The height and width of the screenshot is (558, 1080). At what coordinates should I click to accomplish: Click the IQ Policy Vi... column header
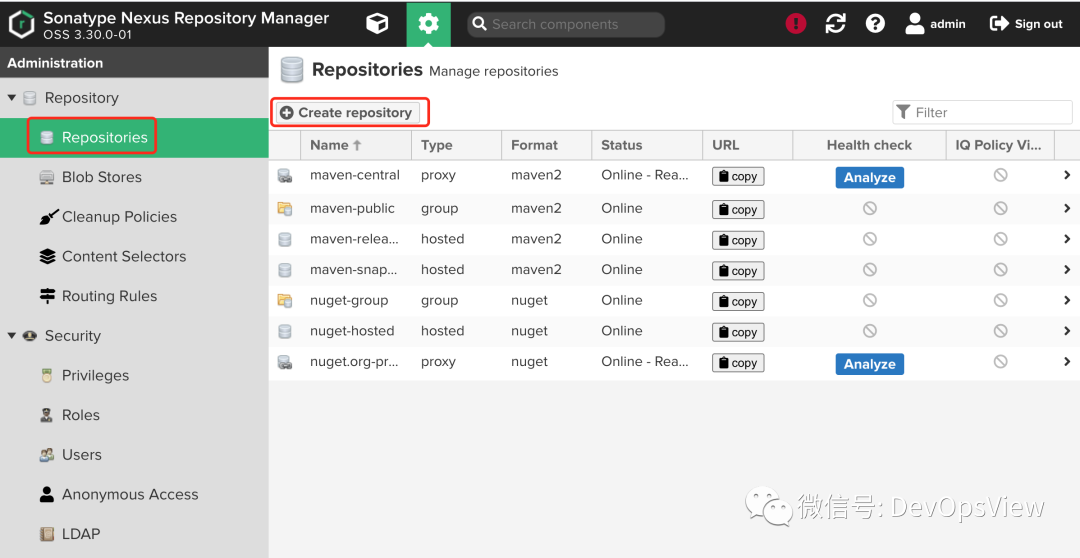point(1000,145)
